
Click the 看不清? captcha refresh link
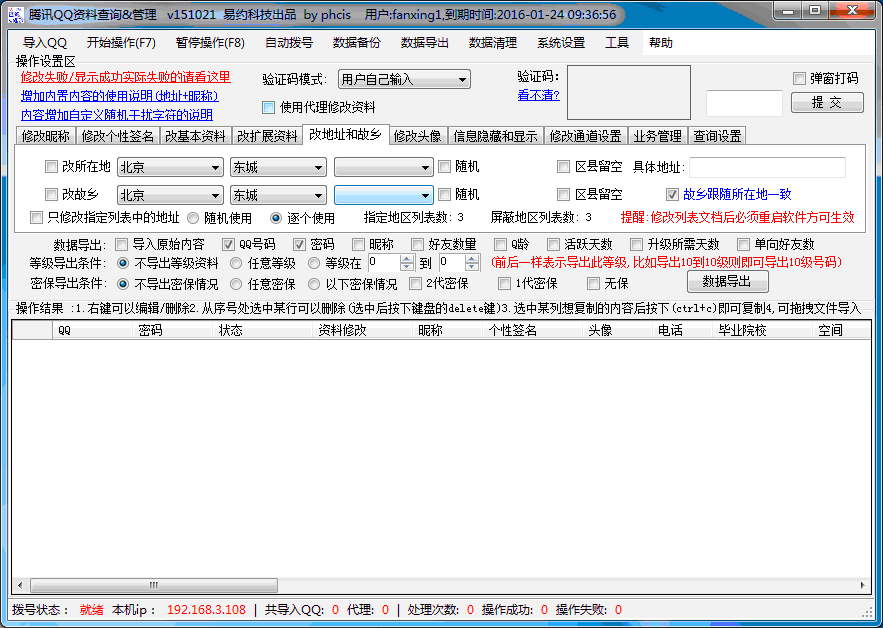tap(538, 95)
